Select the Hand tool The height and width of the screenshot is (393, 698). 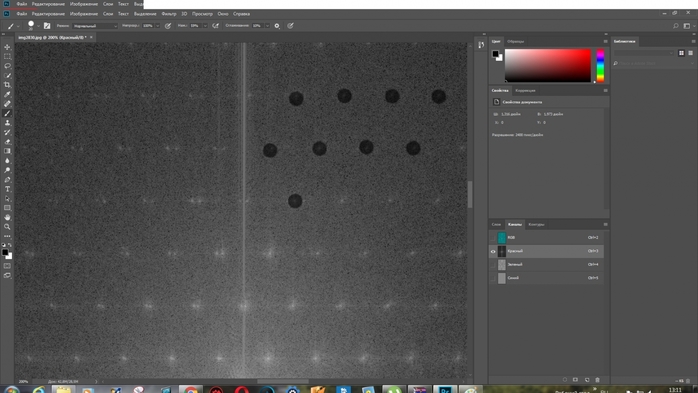[7, 218]
